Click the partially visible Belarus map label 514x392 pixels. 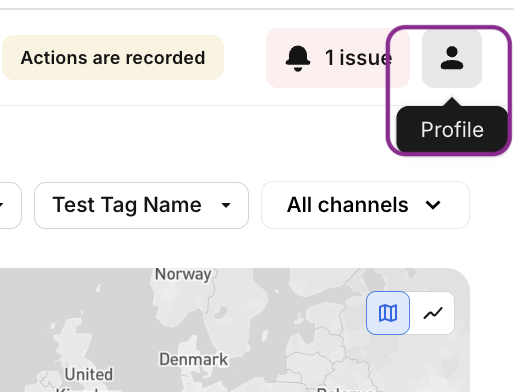pyautogui.click(x=345, y=389)
